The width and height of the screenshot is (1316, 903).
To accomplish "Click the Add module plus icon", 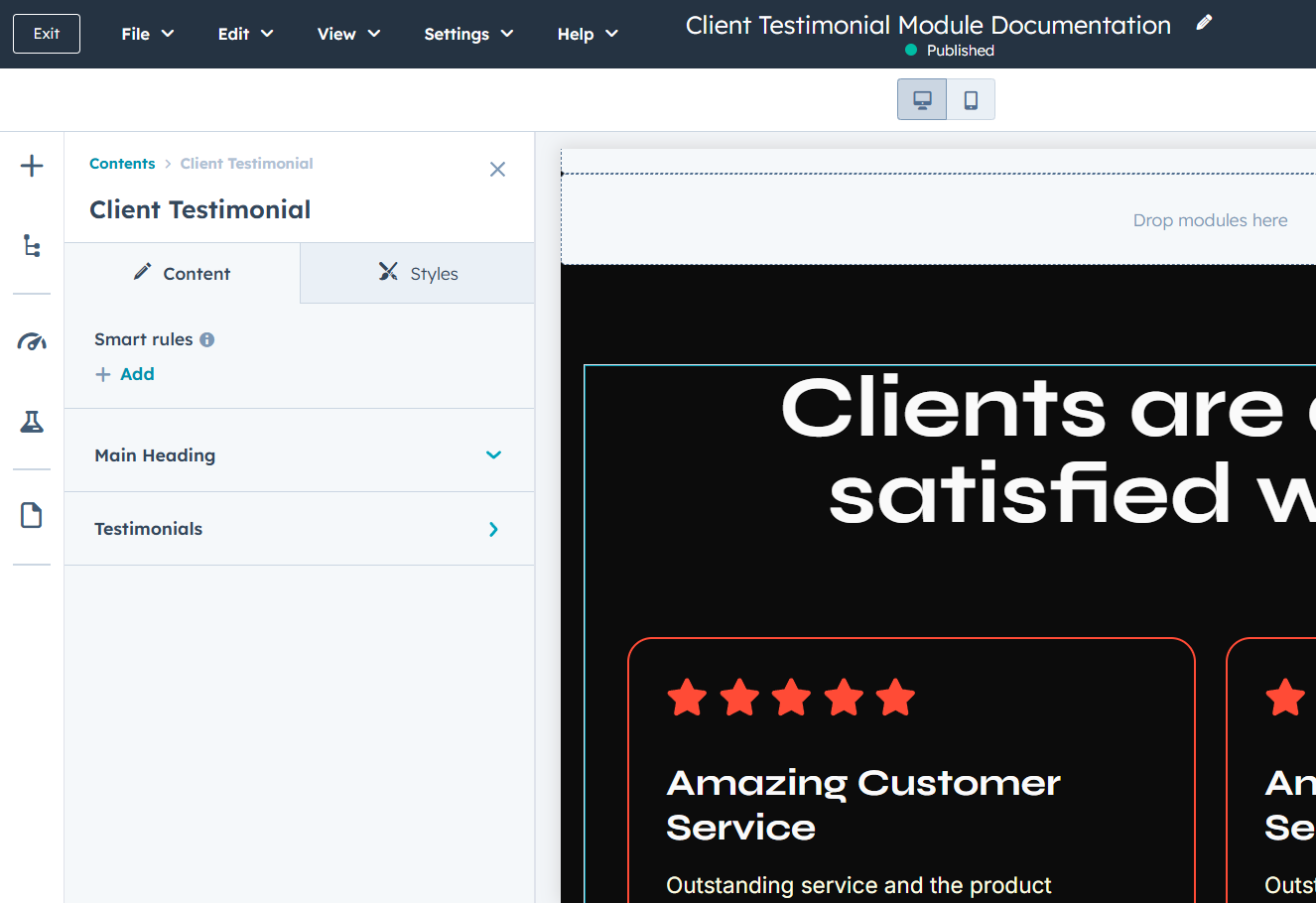I will point(32,166).
